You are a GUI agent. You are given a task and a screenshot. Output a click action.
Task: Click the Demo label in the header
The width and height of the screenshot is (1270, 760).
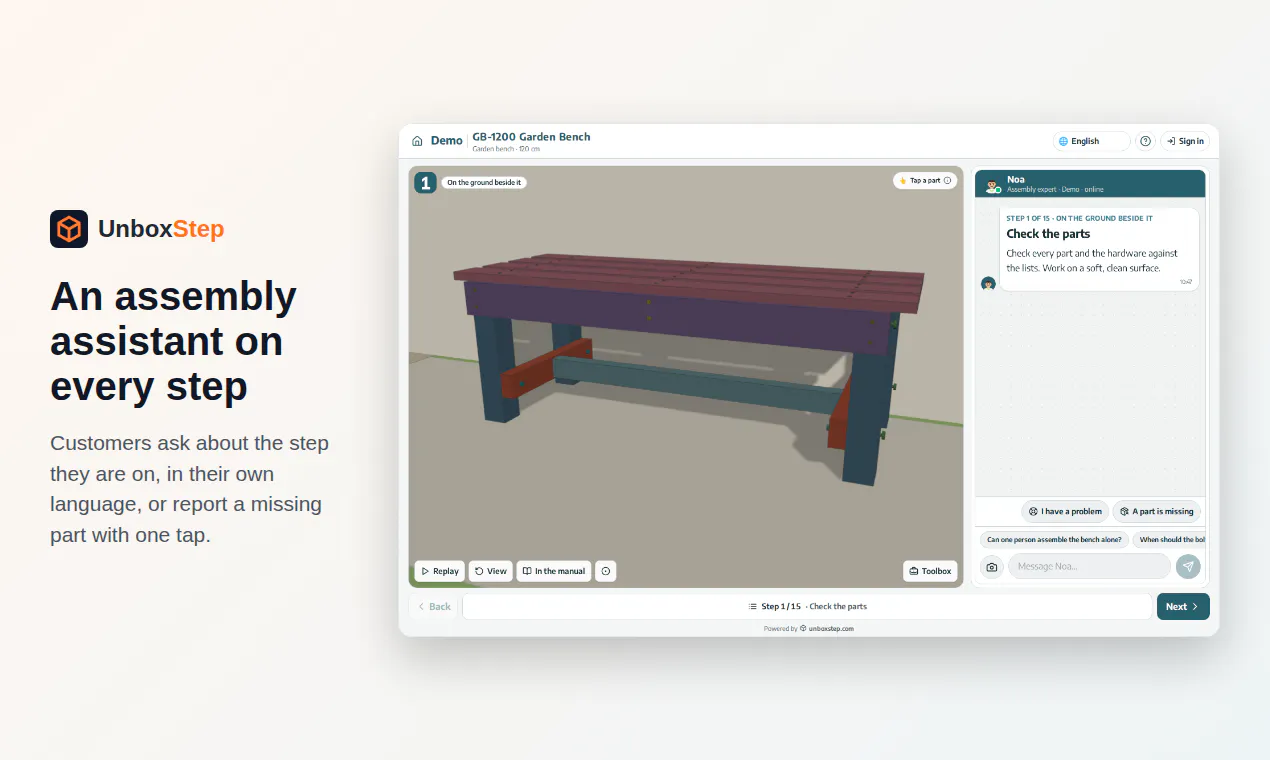point(447,141)
